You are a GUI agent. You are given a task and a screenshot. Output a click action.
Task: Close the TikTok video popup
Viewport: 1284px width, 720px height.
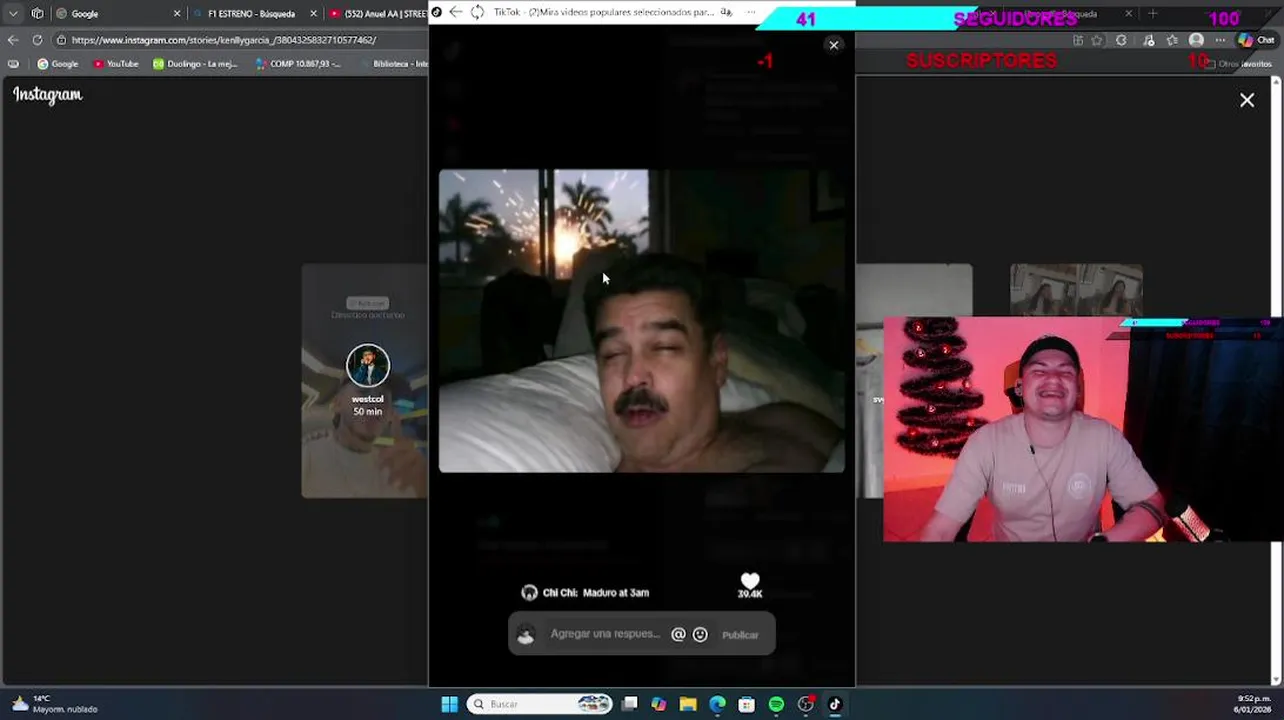click(834, 45)
